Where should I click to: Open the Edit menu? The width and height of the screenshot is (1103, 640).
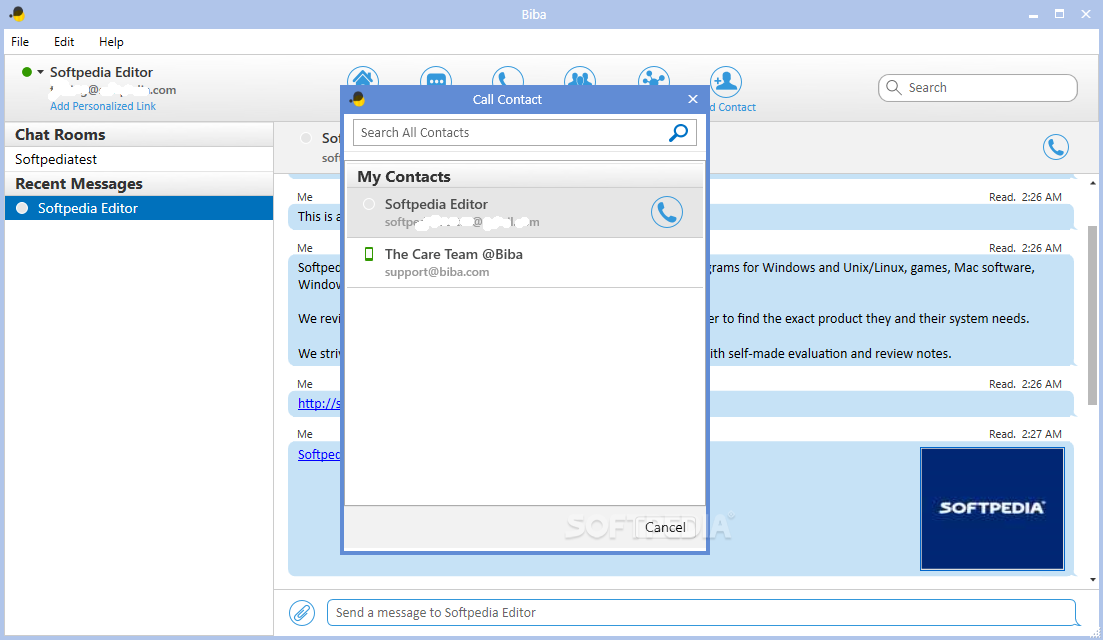(64, 41)
